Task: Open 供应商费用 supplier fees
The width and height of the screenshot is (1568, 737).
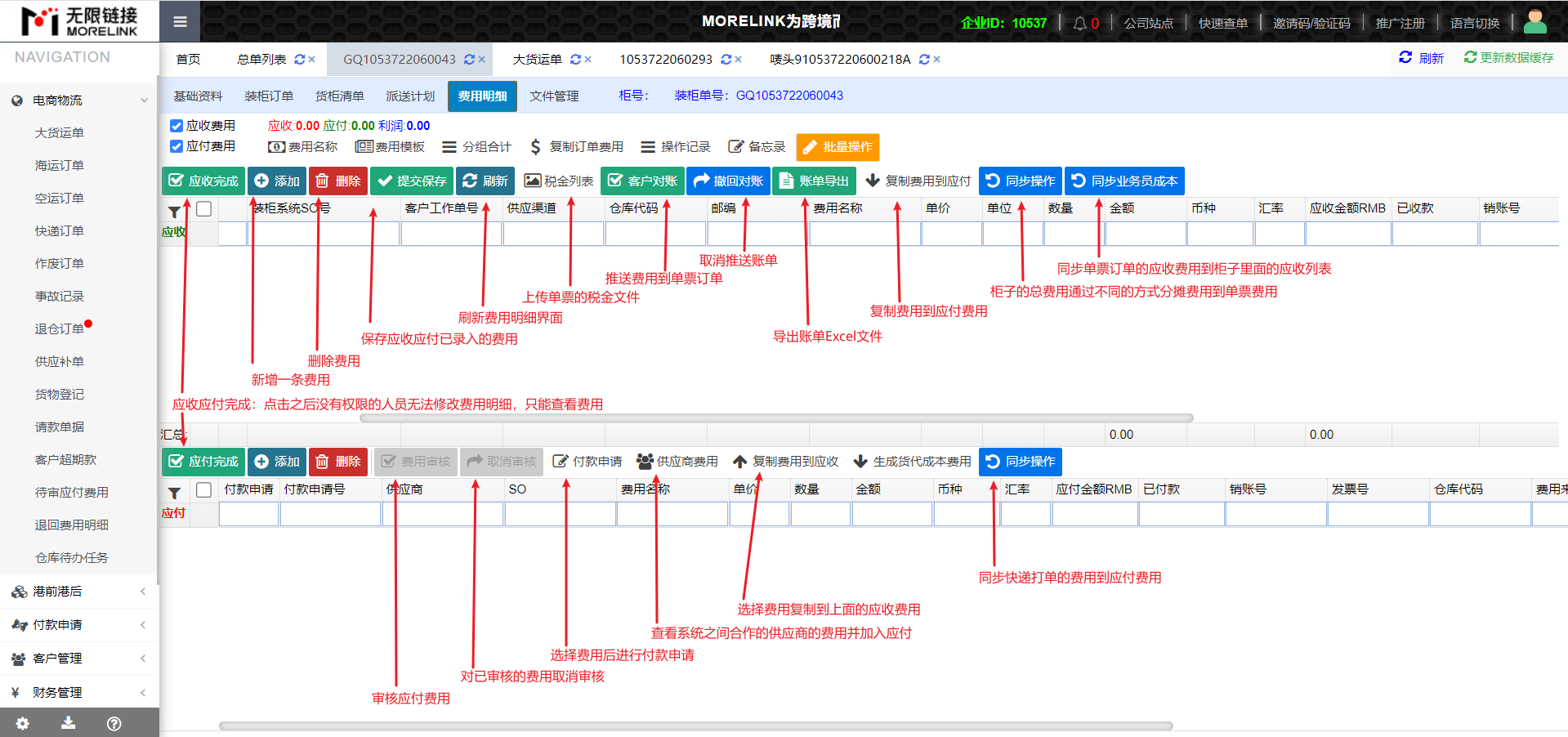Action: (x=677, y=462)
